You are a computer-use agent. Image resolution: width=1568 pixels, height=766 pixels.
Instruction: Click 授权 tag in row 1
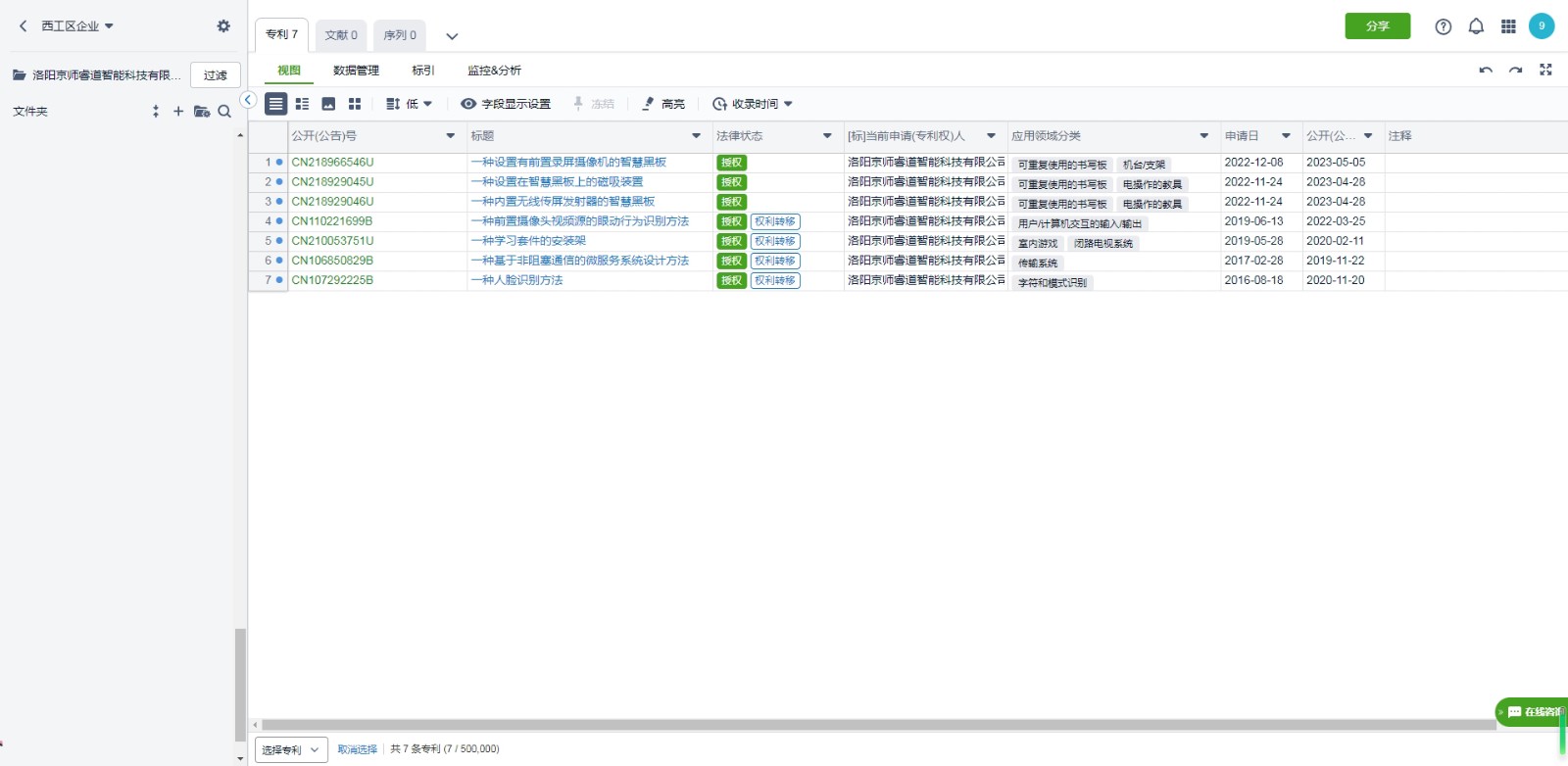(731, 163)
